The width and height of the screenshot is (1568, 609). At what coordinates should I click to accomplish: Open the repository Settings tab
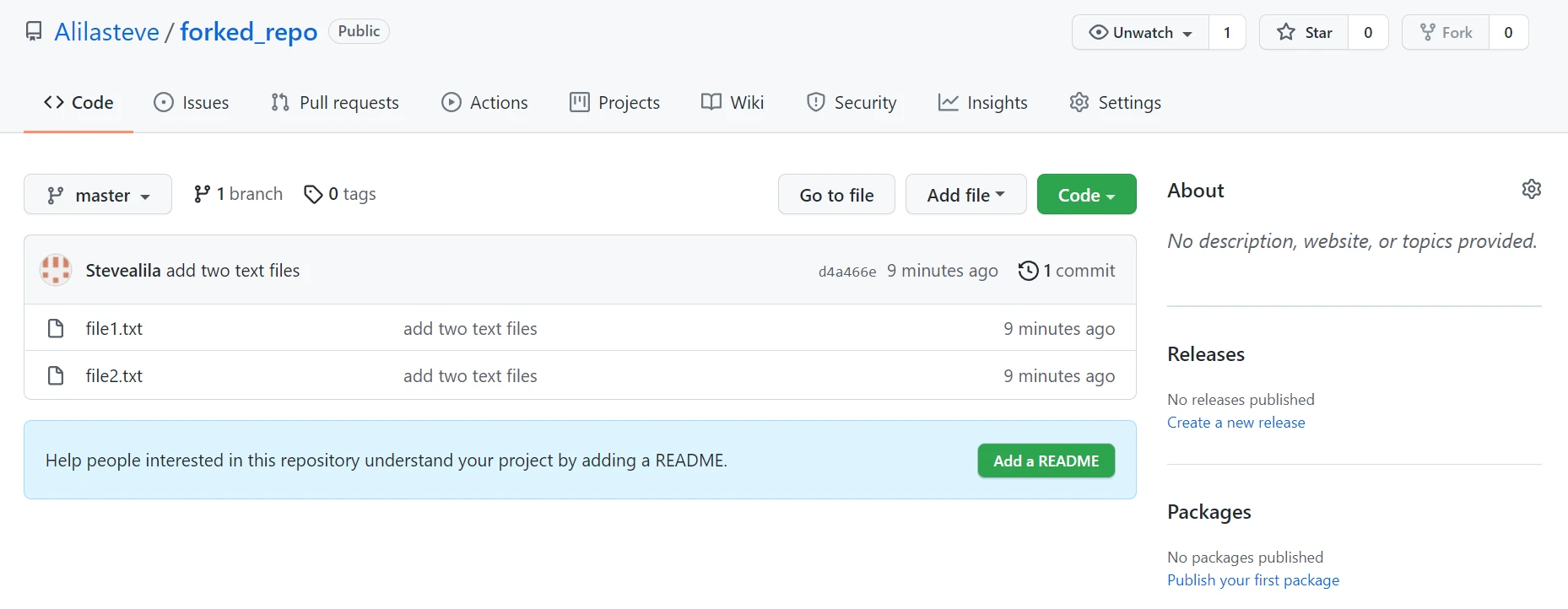coord(1116,103)
